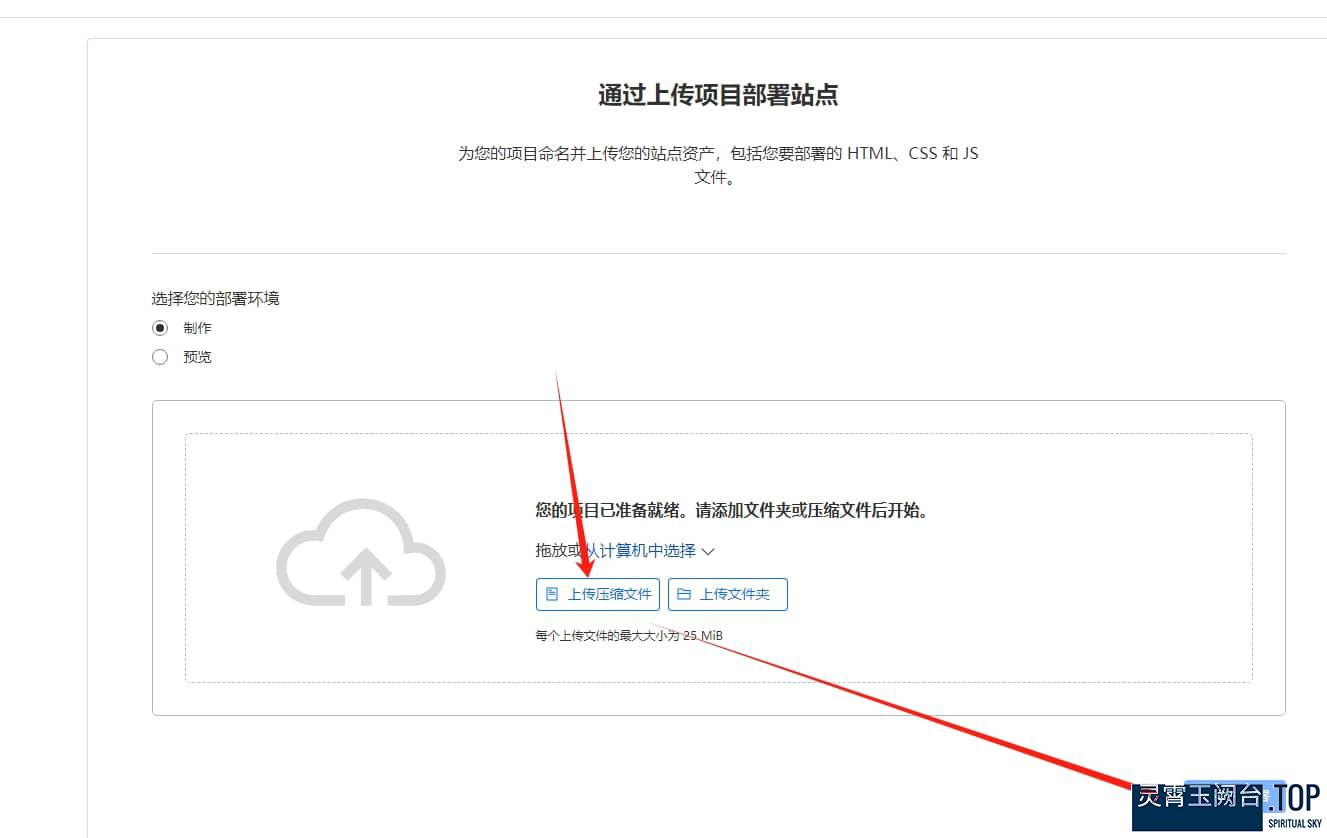Screen dimensions: 1327x838
Task: Click the 您的项目已准备就绪 status message
Action: [x=732, y=510]
